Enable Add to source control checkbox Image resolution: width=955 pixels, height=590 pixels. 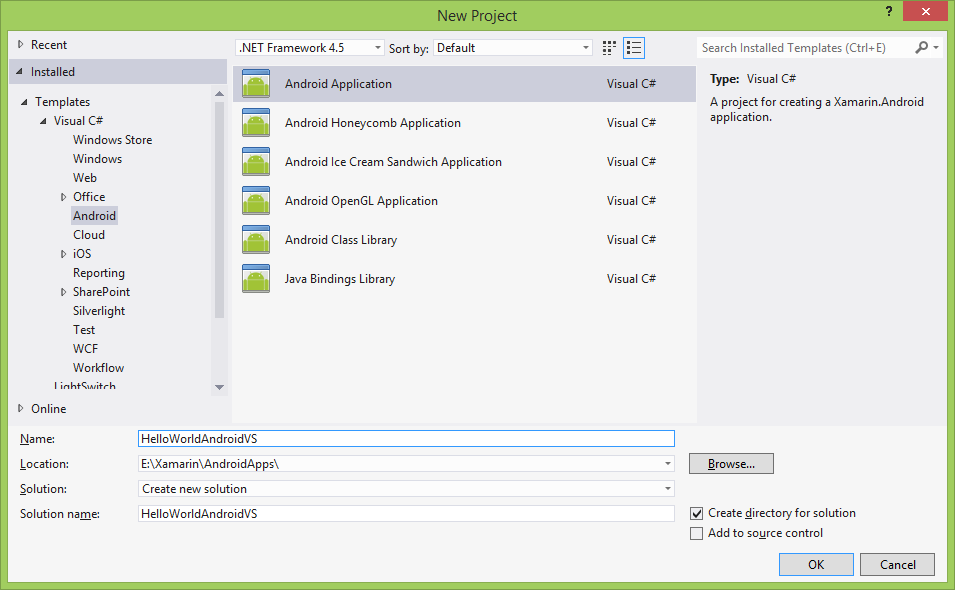[696, 533]
